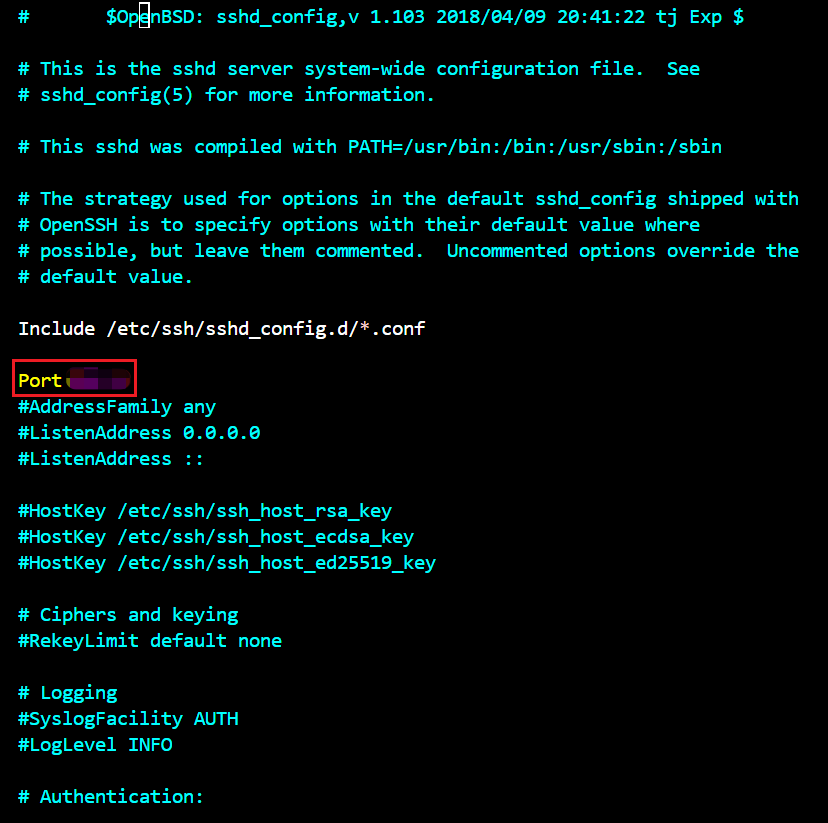The width and height of the screenshot is (828, 823).
Task: Click the default value. comment line
Action: click(106, 277)
